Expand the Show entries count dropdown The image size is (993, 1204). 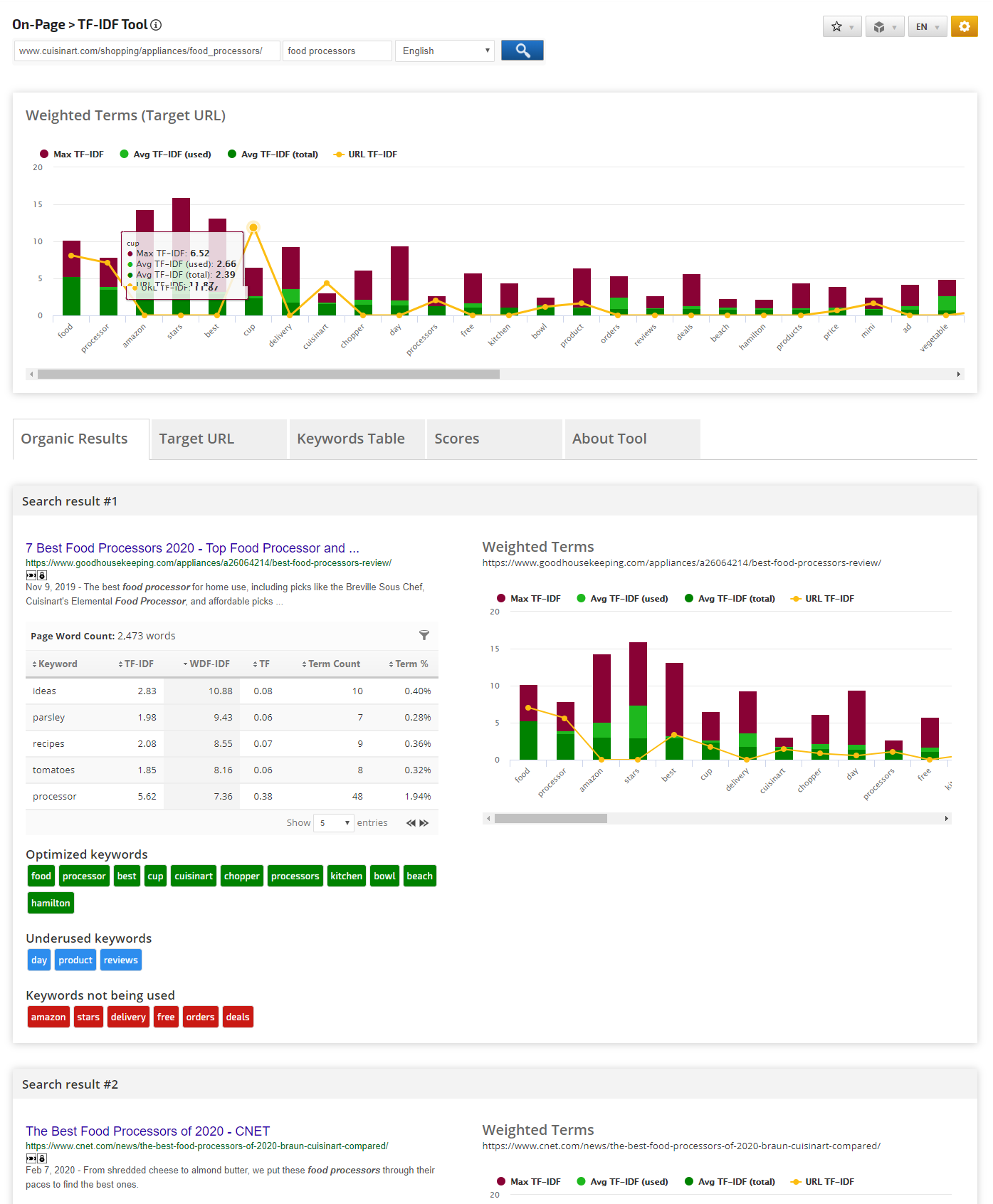coord(334,823)
